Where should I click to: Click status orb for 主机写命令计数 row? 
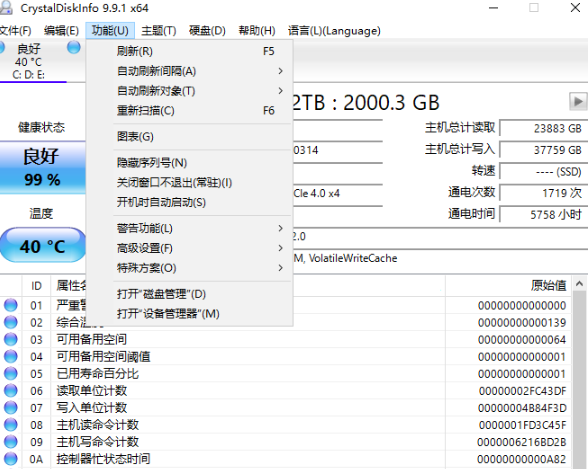(x=10, y=442)
